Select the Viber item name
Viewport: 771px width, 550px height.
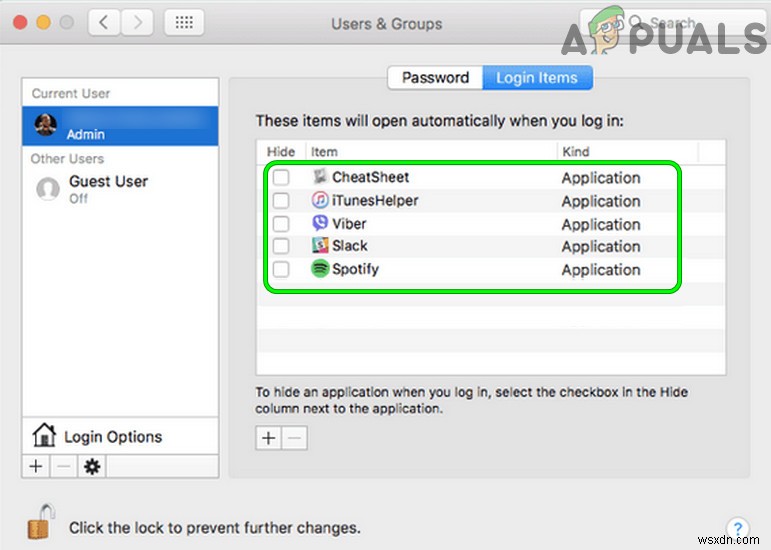(349, 224)
